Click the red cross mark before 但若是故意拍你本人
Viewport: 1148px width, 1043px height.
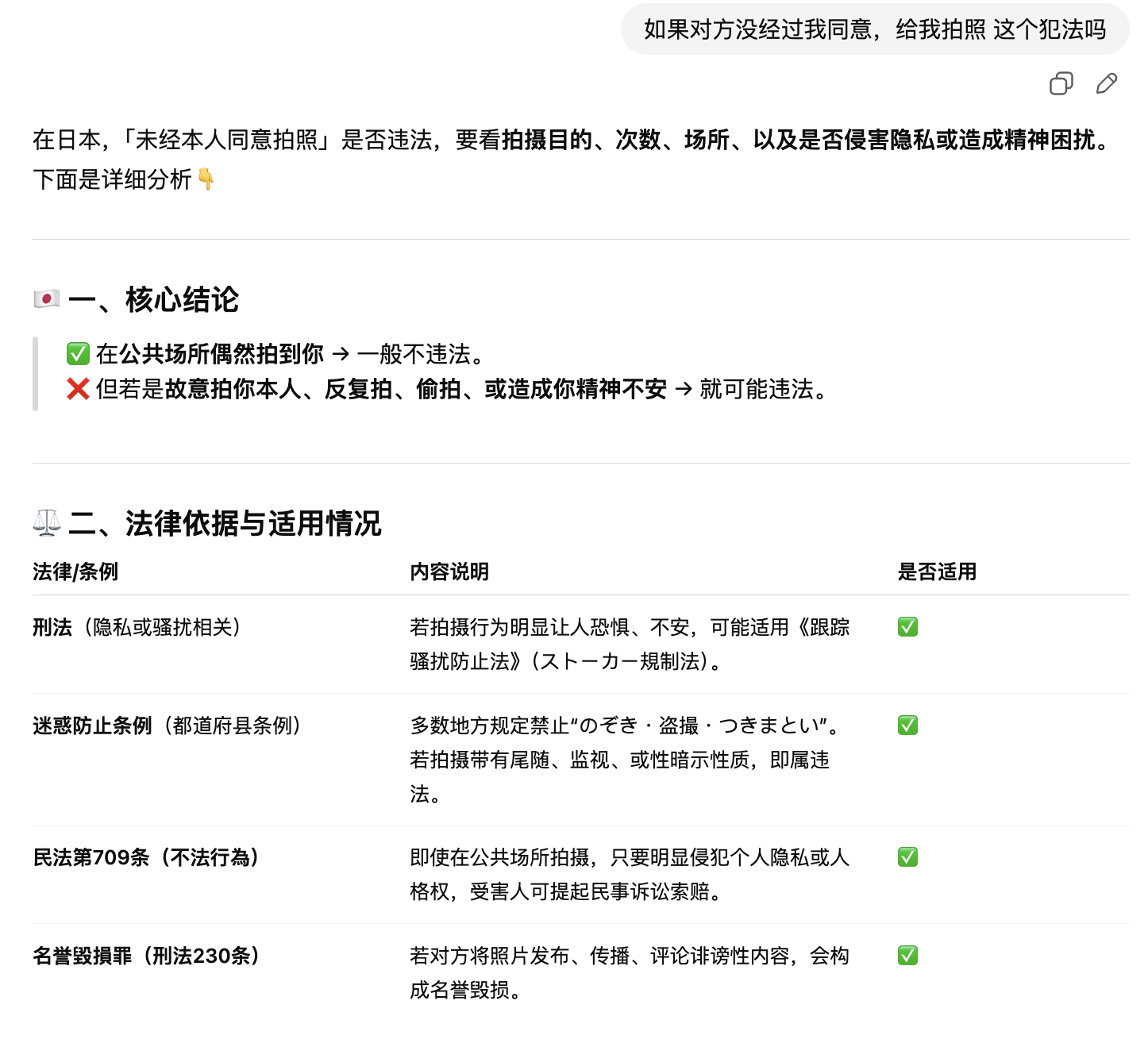pos(78,389)
